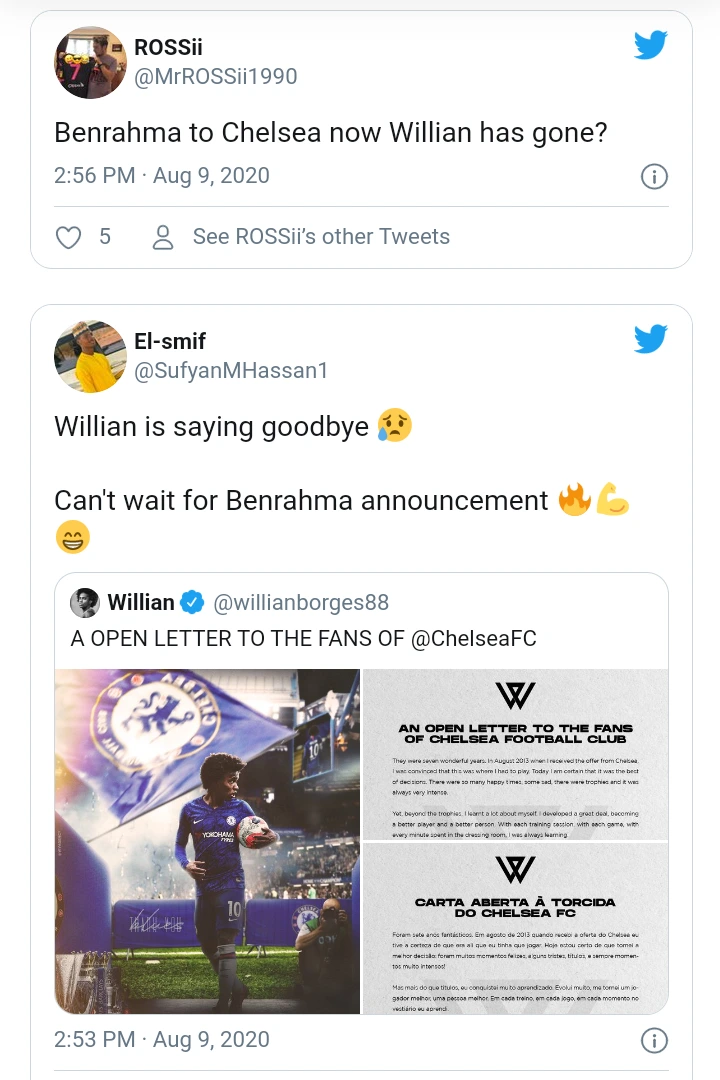Open the @SufyanMHassan1 handle

pyautogui.click(x=231, y=371)
